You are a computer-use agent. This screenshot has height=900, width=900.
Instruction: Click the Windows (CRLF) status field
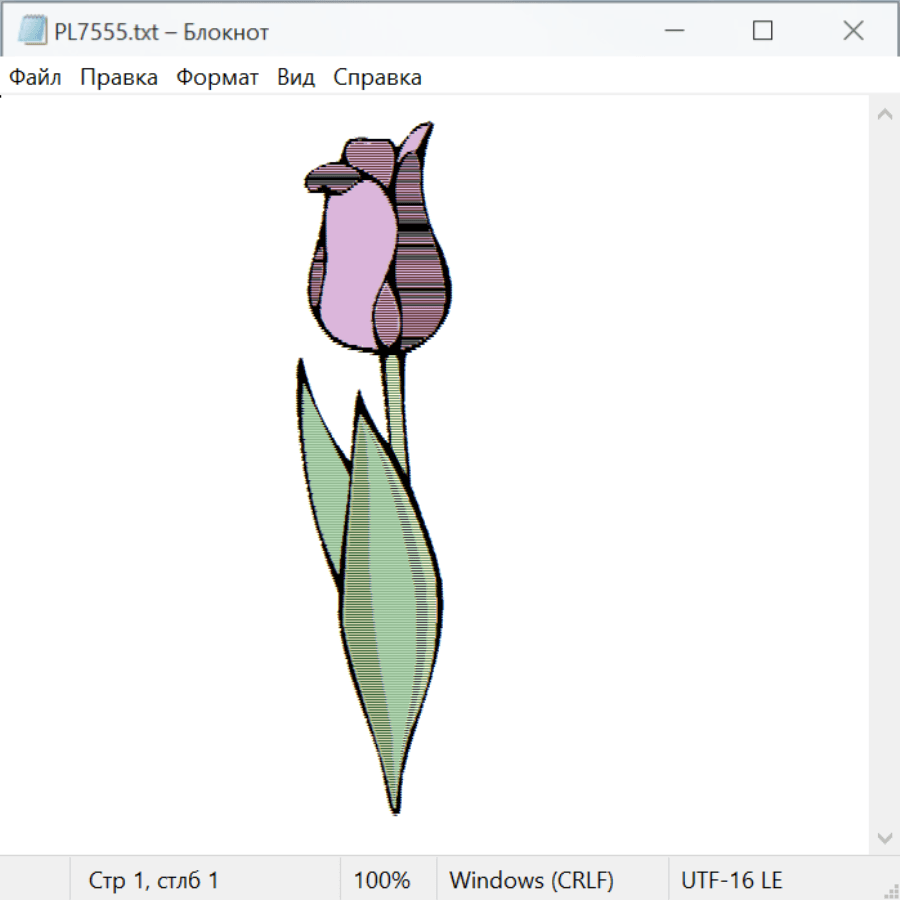click(531, 881)
